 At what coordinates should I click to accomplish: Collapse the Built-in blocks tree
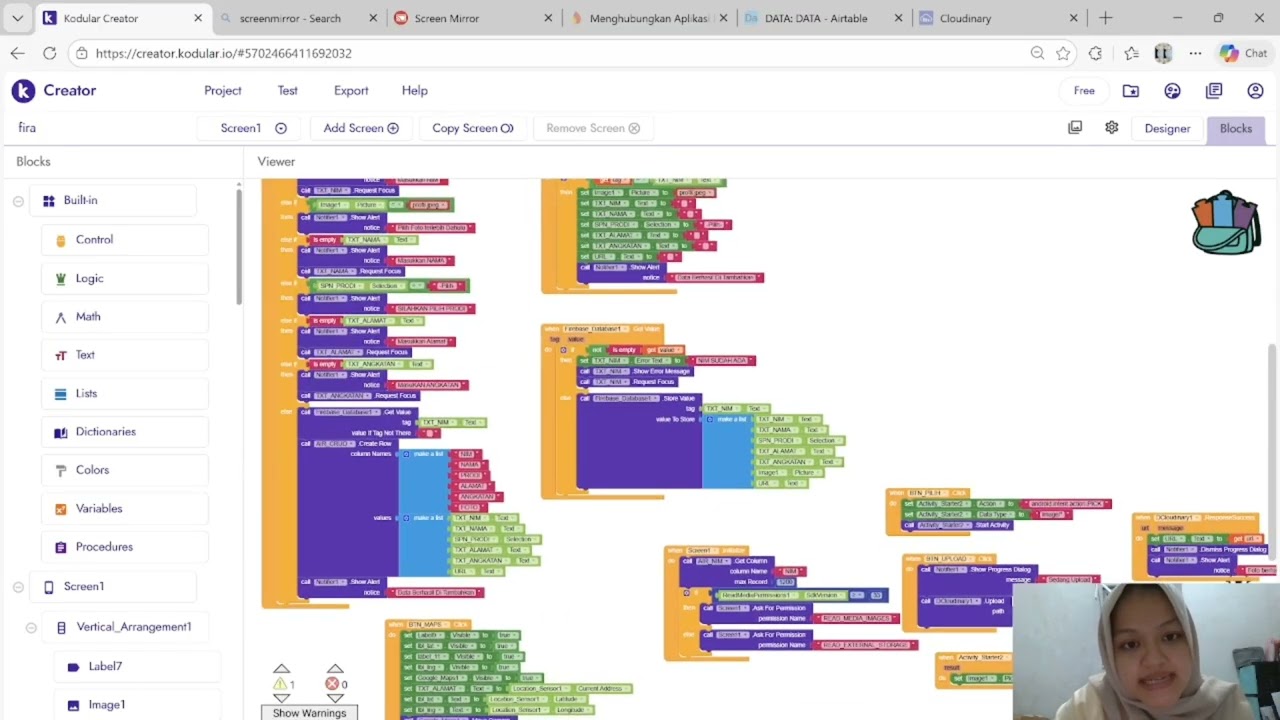[18, 201]
